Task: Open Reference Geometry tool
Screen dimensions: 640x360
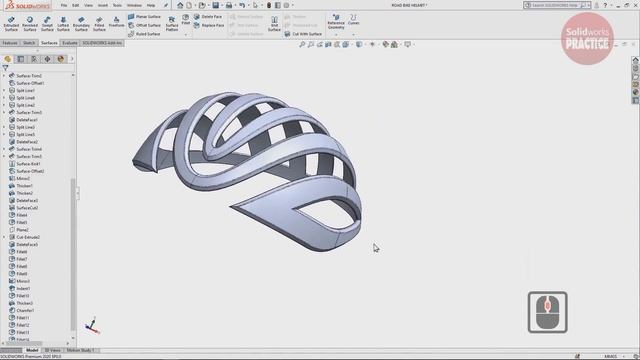Action: (x=336, y=22)
